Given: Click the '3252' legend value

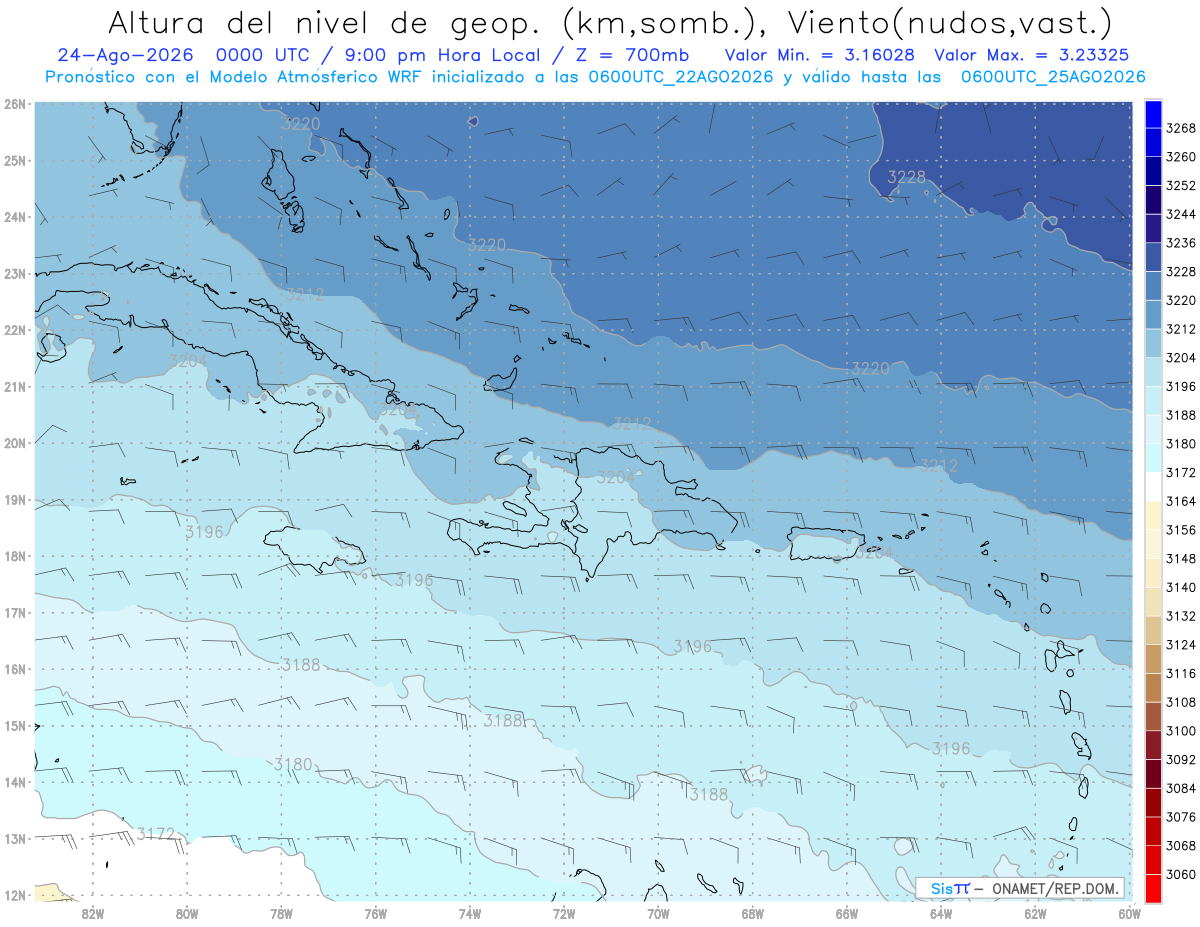Looking at the screenshot, I should pyautogui.click(x=1181, y=186).
